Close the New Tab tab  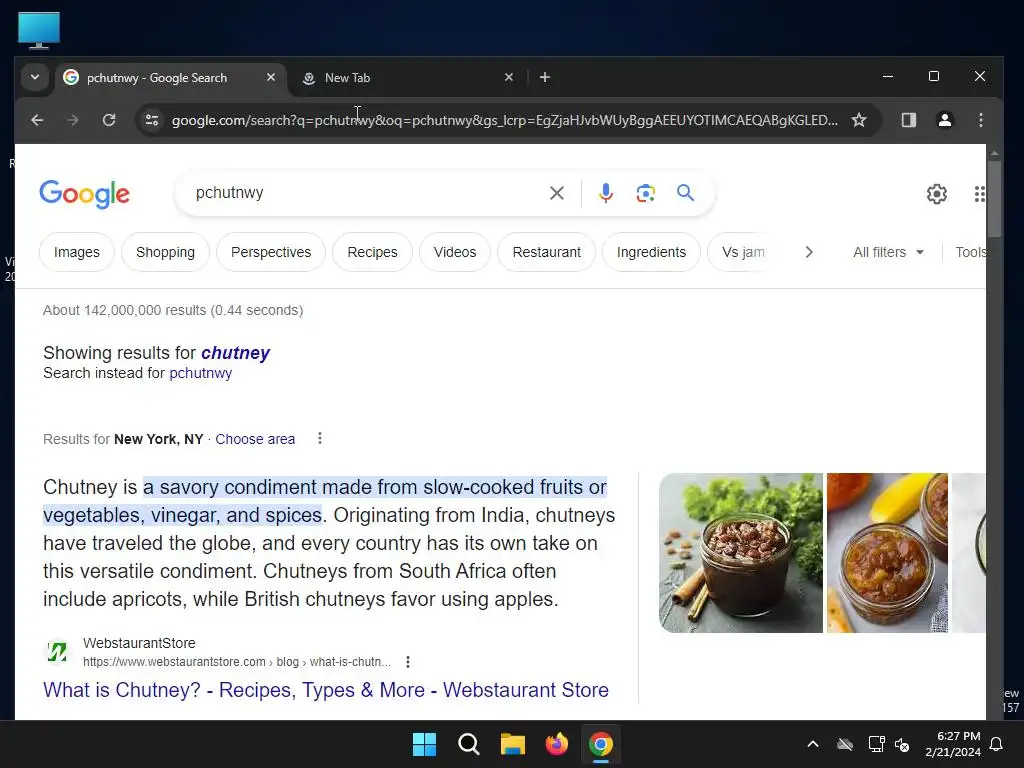click(x=509, y=78)
